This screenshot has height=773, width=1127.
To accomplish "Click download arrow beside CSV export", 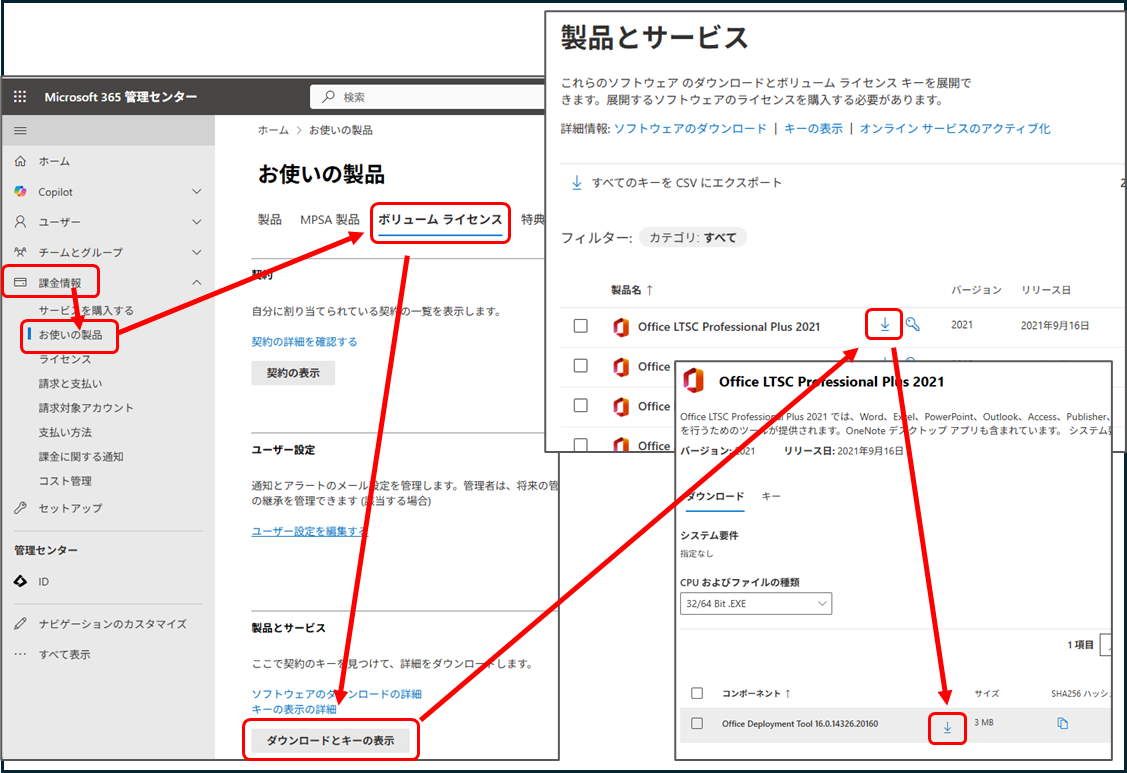I will tap(576, 183).
